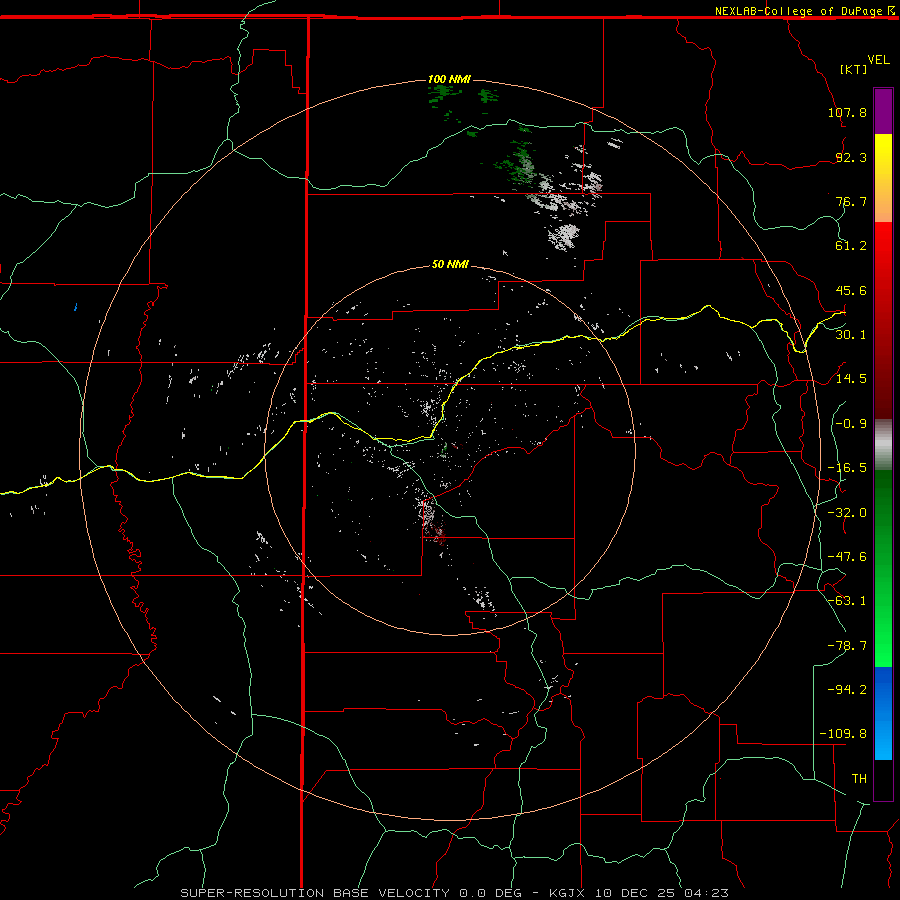Click the 45.6 velocity scale value
900x900 pixels.
(851, 290)
